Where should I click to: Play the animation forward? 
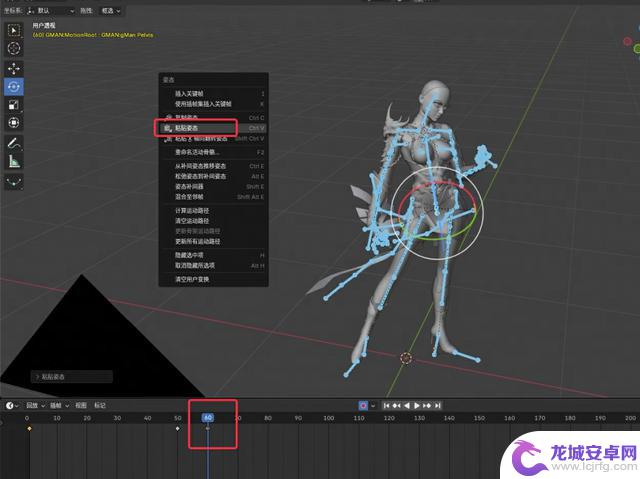pos(417,406)
